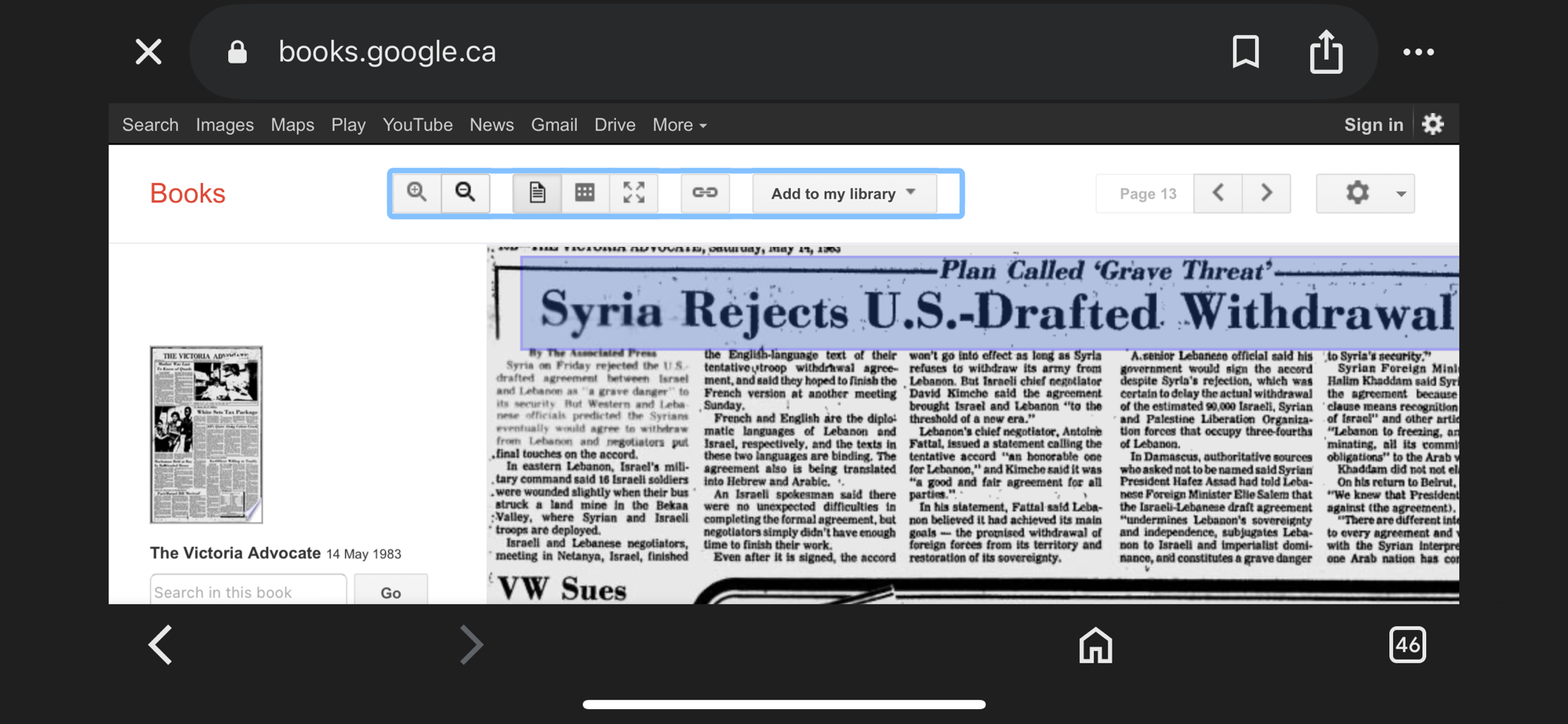The width and height of the screenshot is (1568, 724).
Task: Open Search in Google bar
Action: pos(151,125)
